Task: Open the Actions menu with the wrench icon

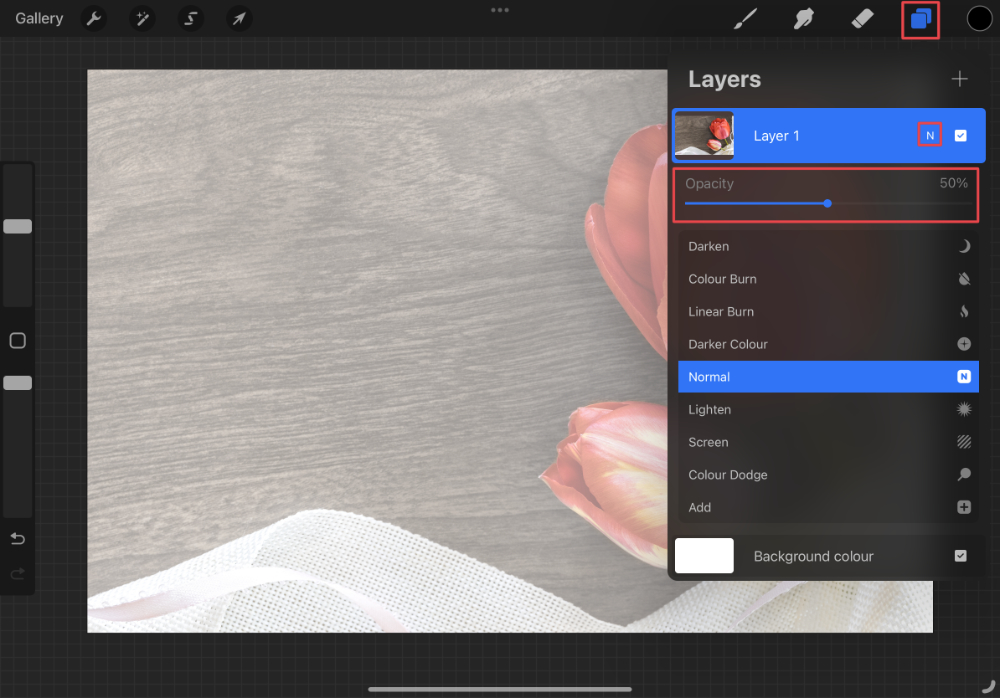Action: (93, 18)
